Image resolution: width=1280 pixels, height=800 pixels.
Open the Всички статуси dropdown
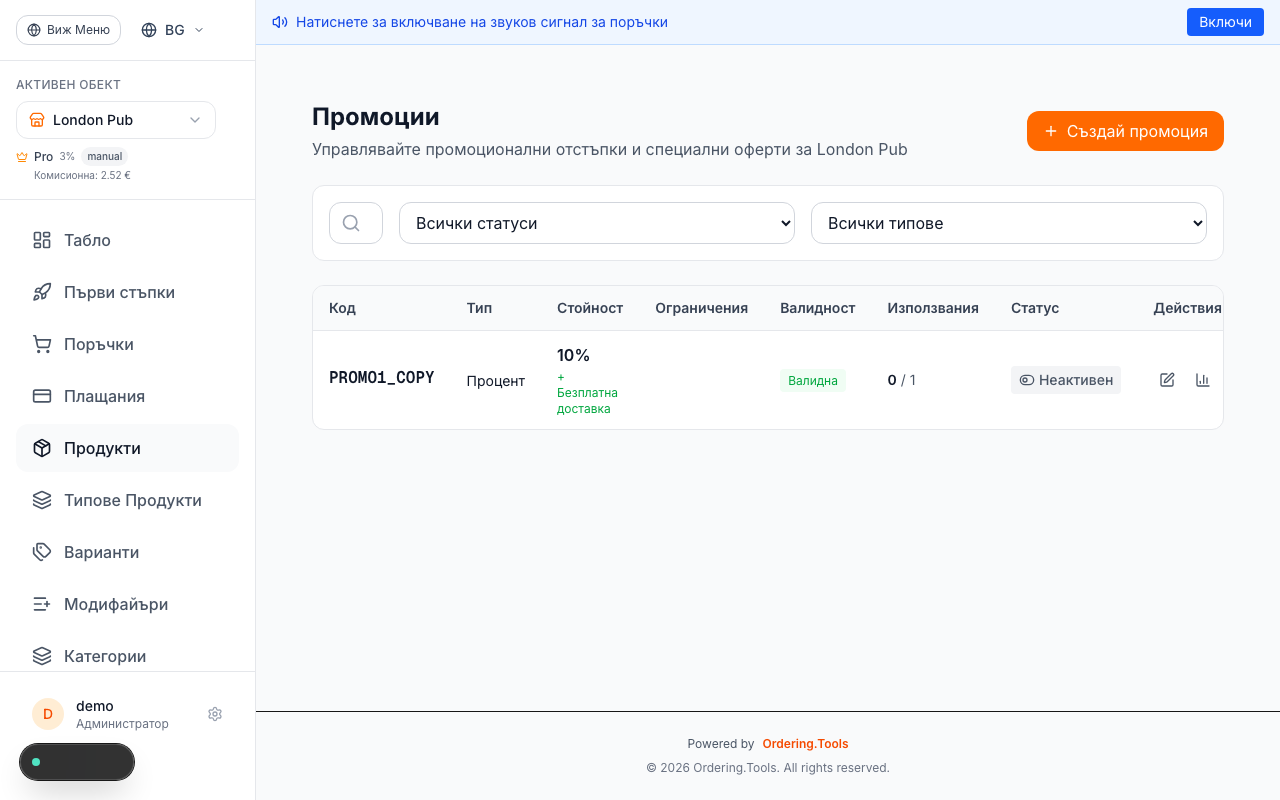[x=597, y=223]
